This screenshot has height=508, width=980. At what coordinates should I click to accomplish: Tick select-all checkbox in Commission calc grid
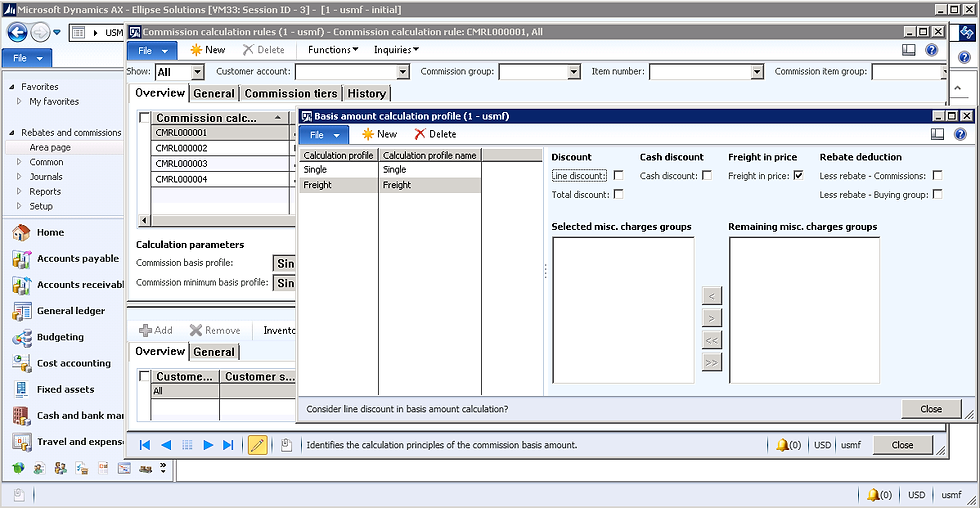coord(144,117)
